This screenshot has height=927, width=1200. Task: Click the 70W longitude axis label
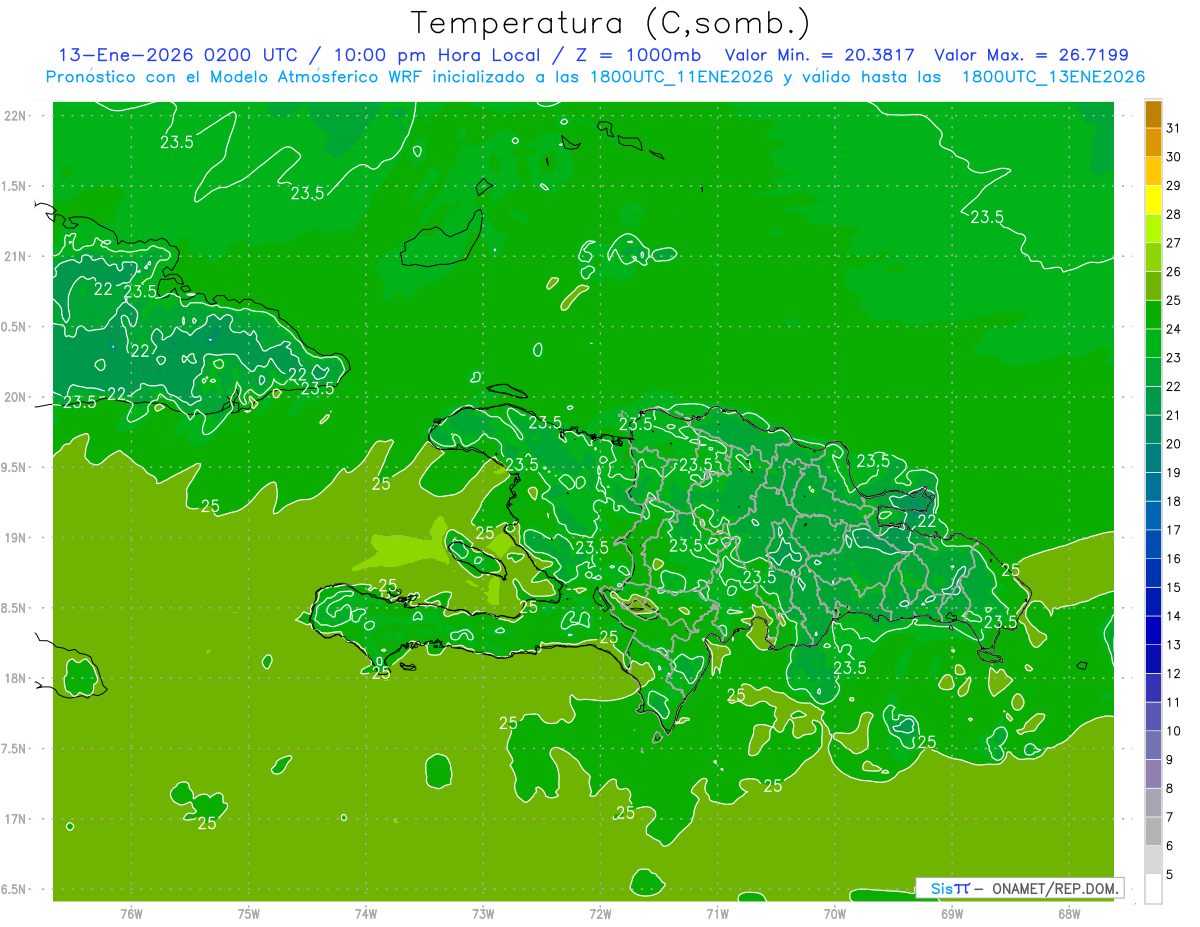[x=834, y=913]
